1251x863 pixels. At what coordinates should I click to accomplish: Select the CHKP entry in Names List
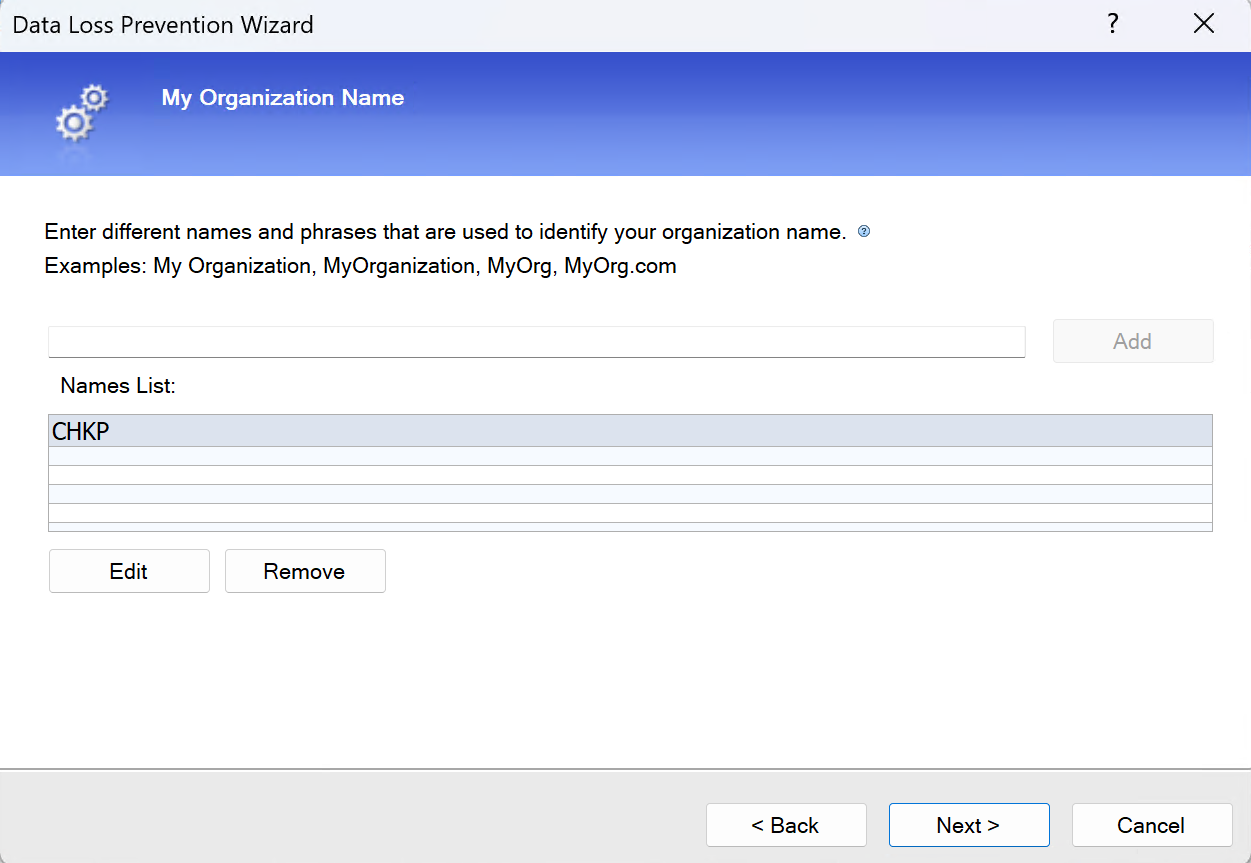click(x=630, y=431)
